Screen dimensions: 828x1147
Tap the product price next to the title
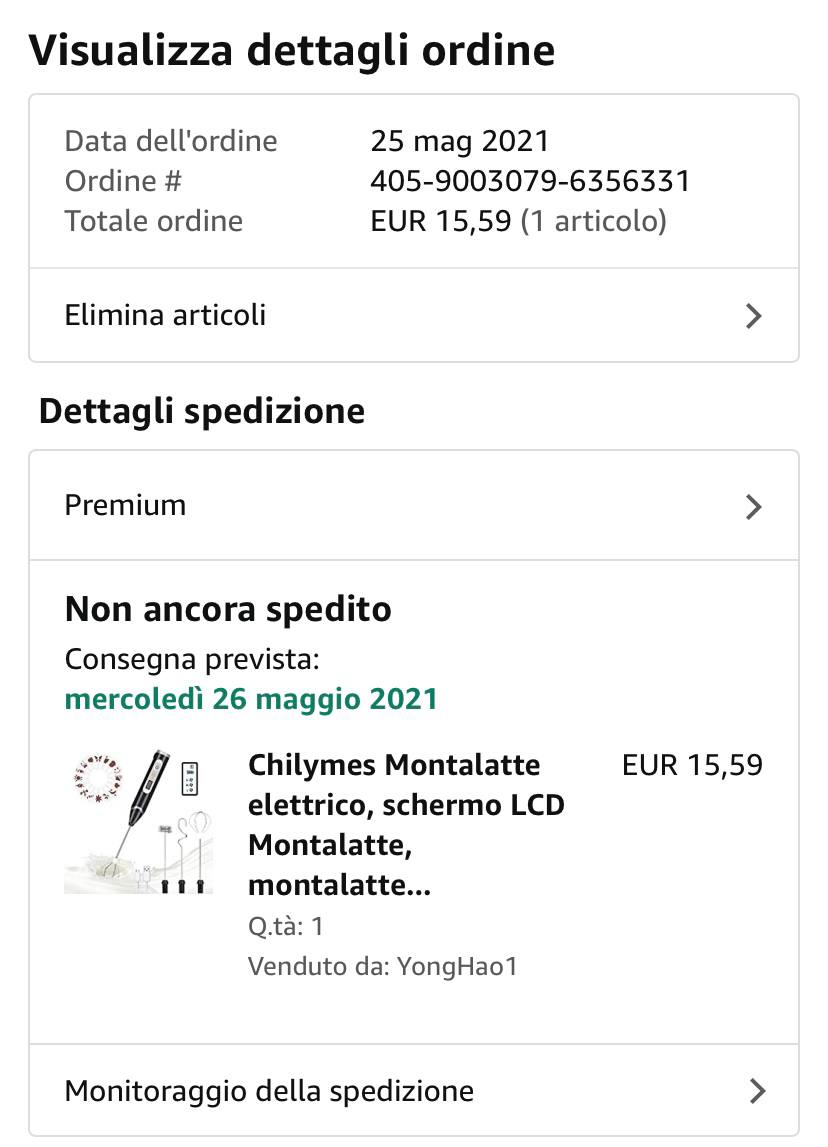coord(692,766)
